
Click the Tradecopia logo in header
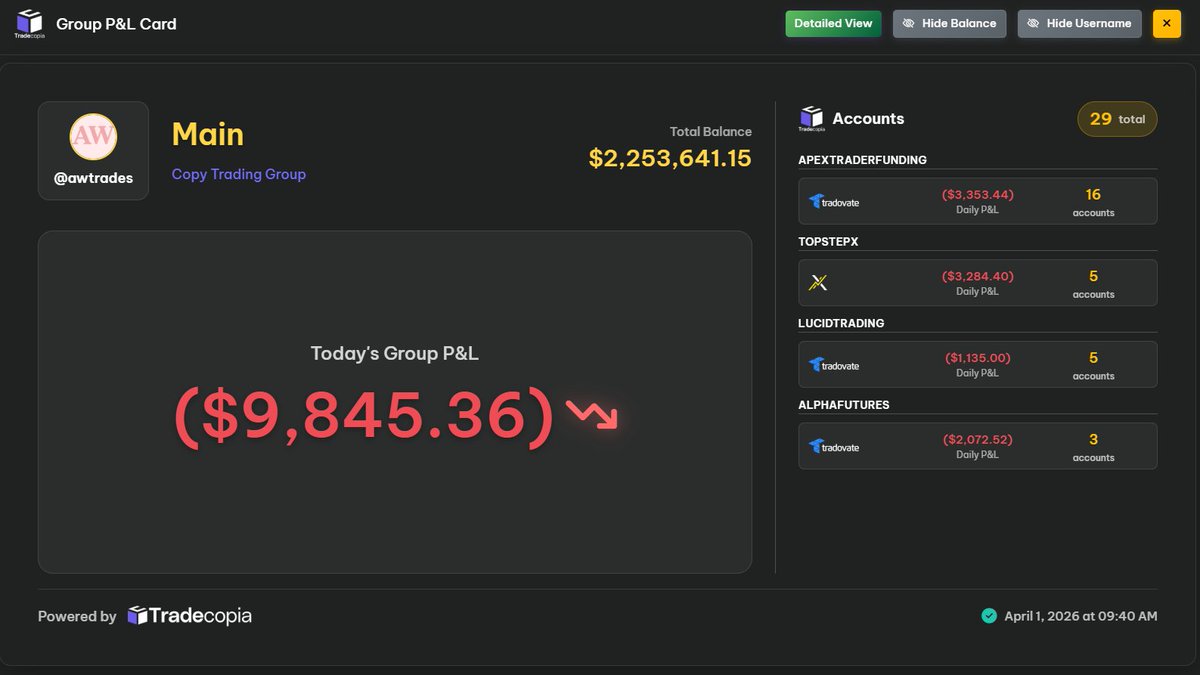click(29, 24)
